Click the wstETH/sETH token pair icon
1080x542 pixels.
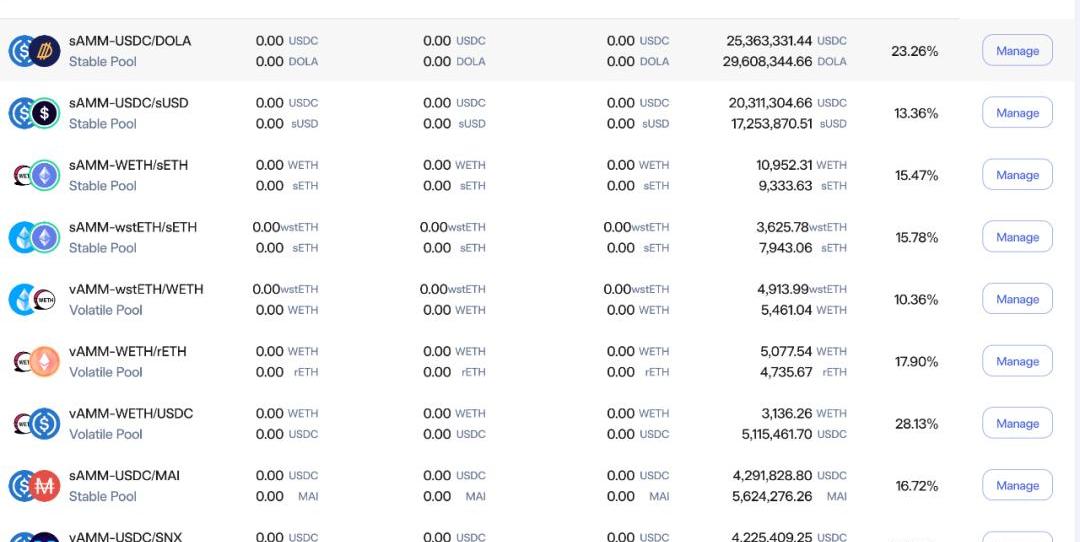coord(34,237)
